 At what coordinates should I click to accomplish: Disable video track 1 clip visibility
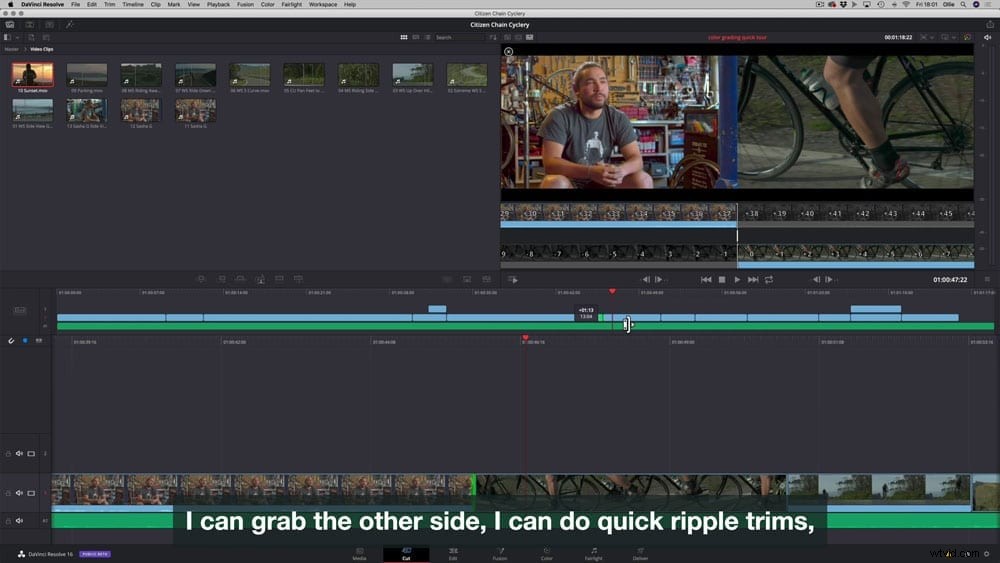[31, 493]
